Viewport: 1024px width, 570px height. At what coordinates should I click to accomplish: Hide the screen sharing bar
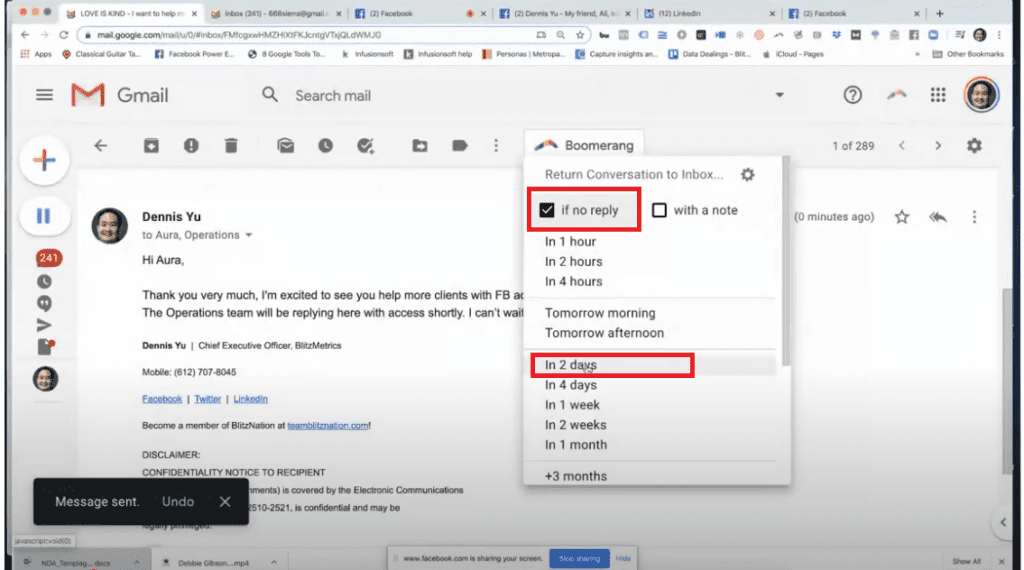[x=623, y=558]
